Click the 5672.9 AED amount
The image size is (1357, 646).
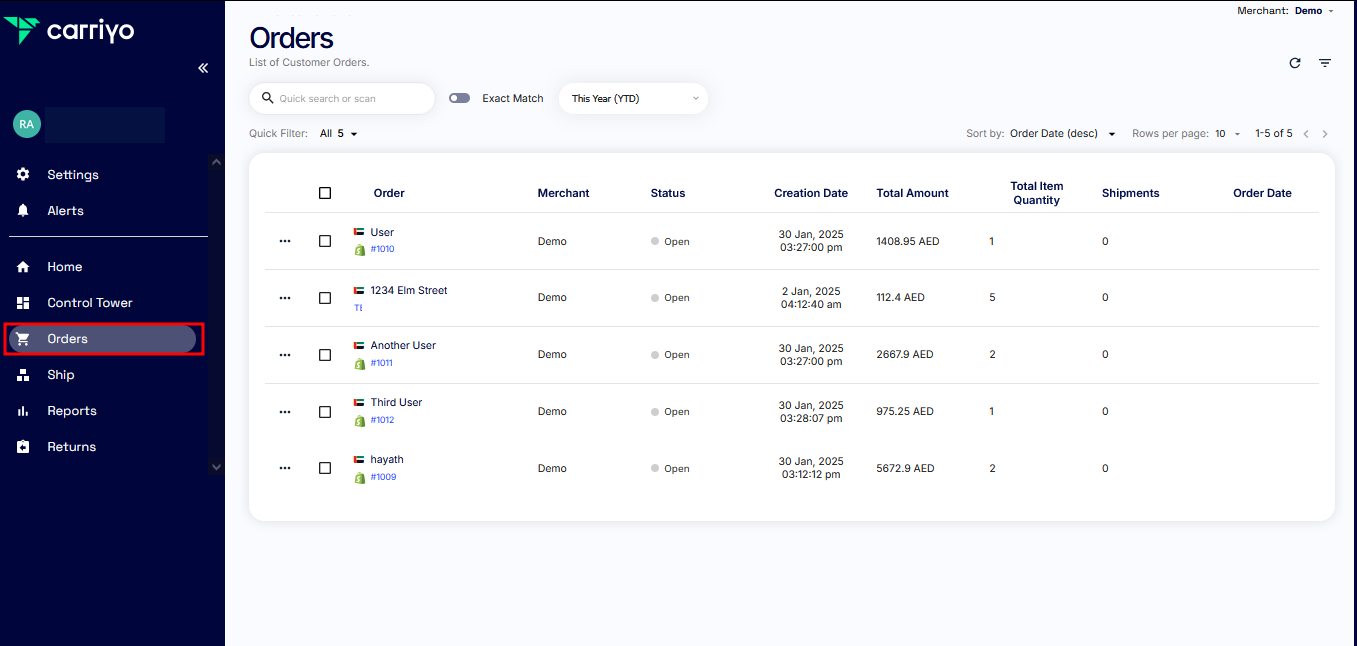(x=904, y=468)
